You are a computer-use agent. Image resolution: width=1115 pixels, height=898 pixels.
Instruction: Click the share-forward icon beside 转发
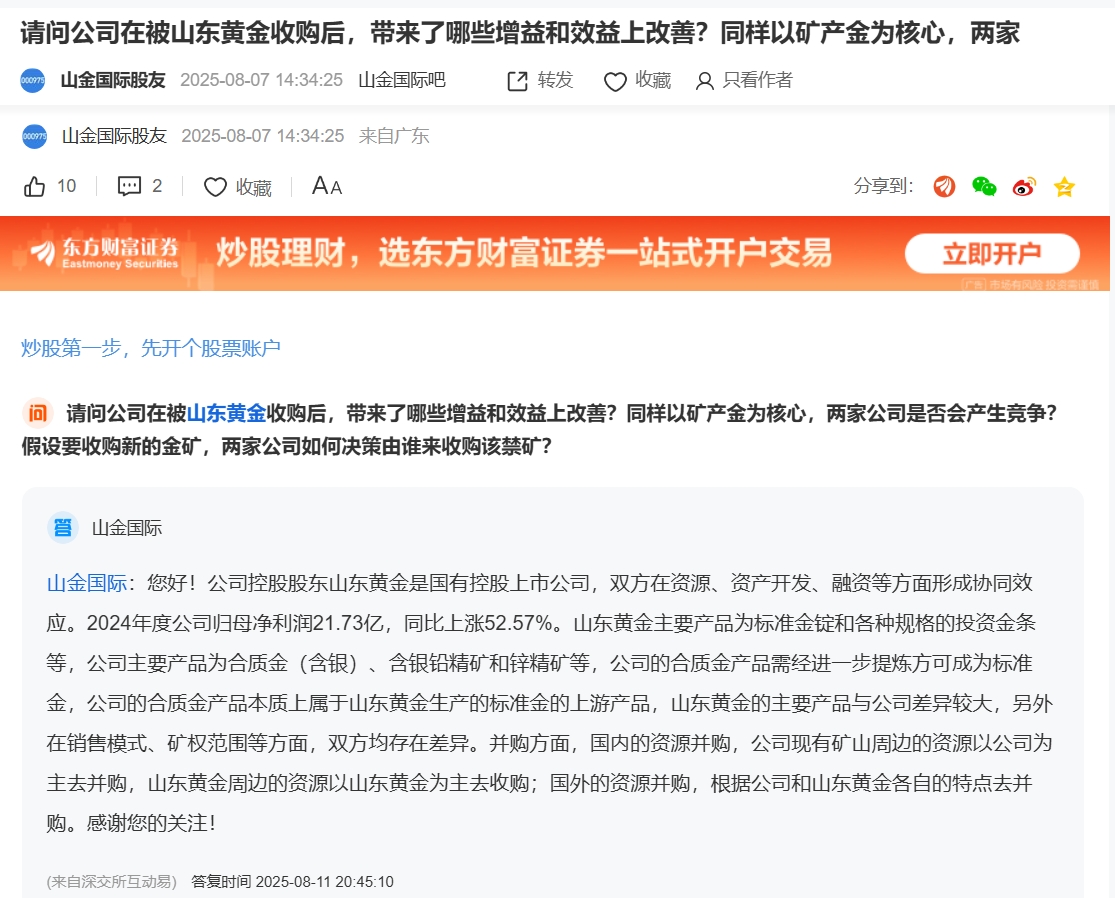pyautogui.click(x=518, y=81)
